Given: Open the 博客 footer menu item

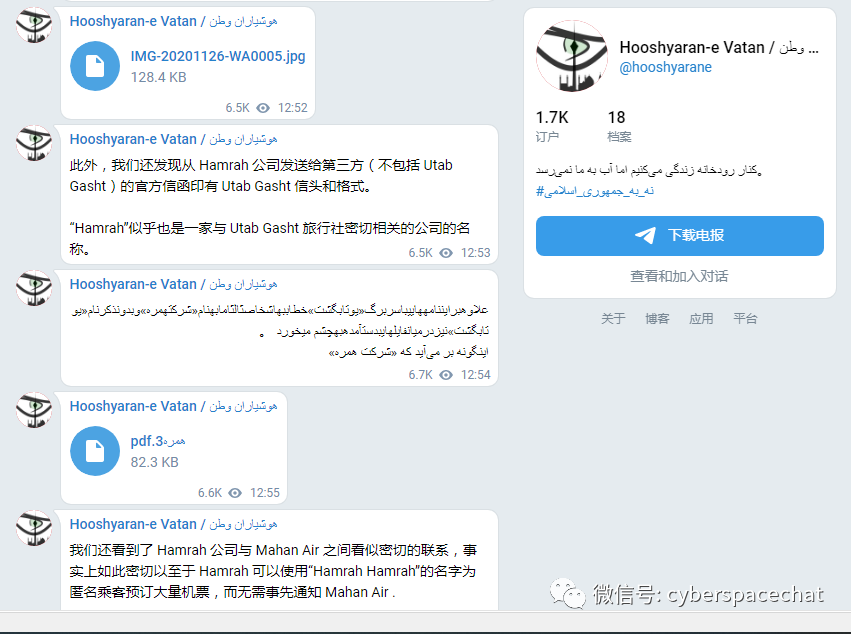Looking at the screenshot, I should pos(657,319).
